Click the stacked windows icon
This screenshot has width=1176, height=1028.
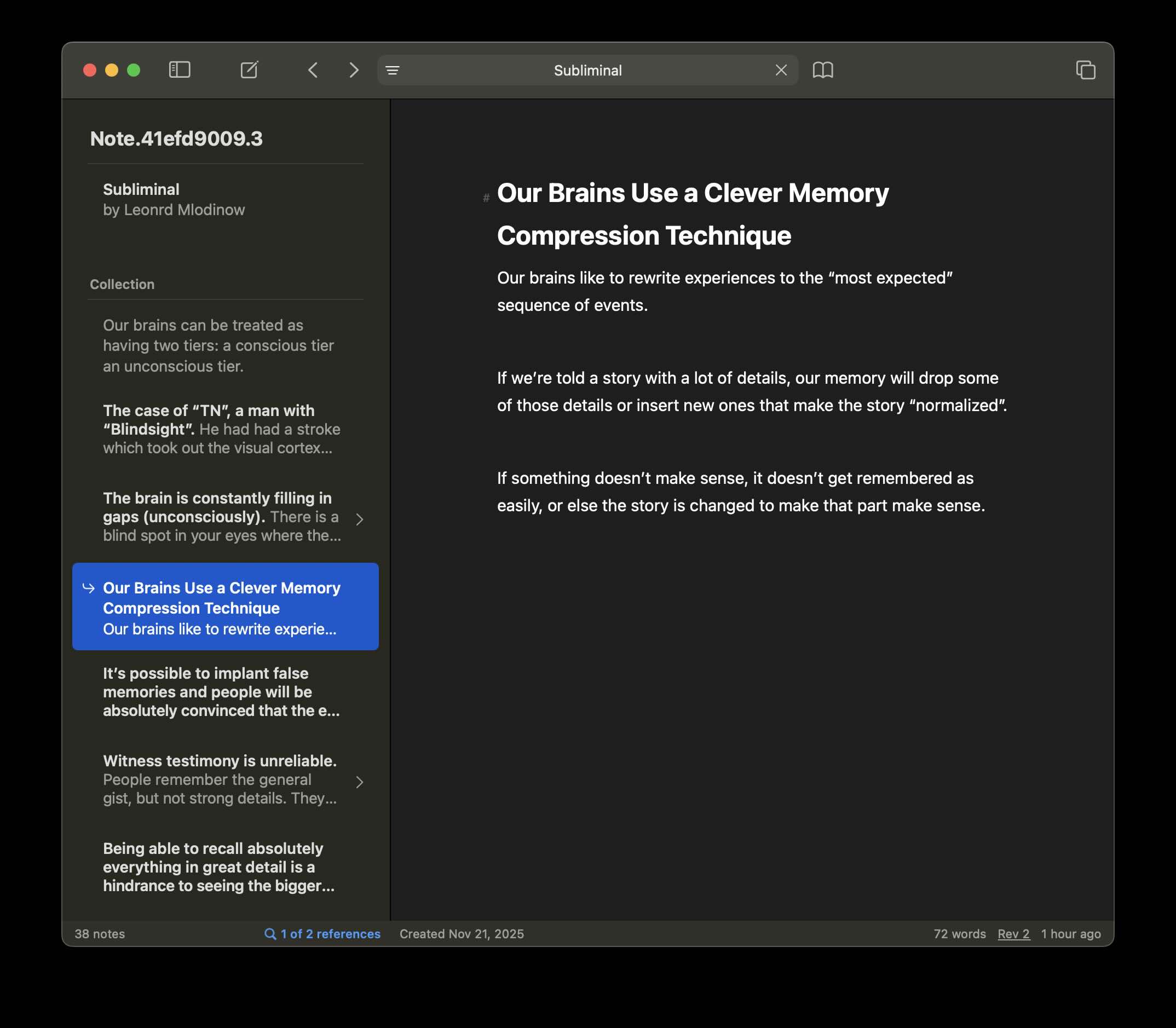[1085, 70]
